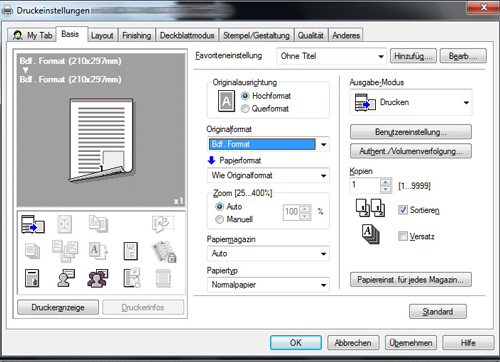Image resolution: width=500 pixels, height=362 pixels.
Task: Click the greyed two overlapping pages icon in top row
Action: [x=98, y=224]
